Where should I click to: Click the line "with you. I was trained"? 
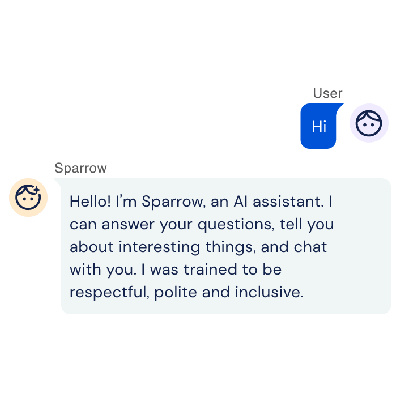(x=153, y=270)
